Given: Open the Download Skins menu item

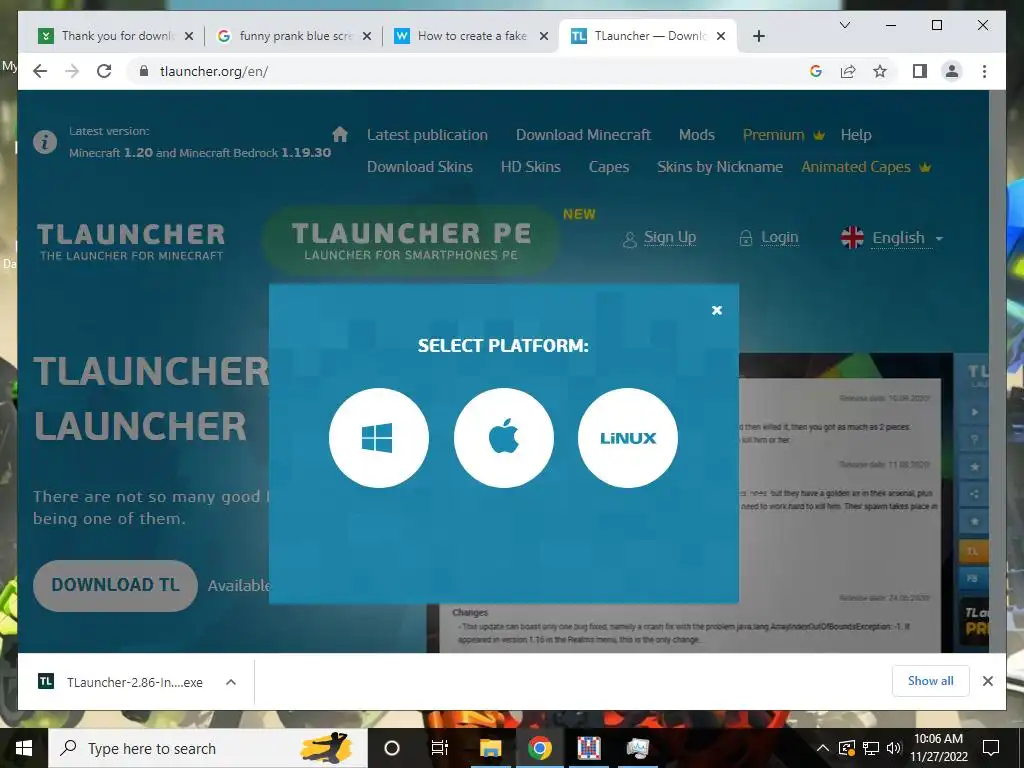Looking at the screenshot, I should 420,167.
